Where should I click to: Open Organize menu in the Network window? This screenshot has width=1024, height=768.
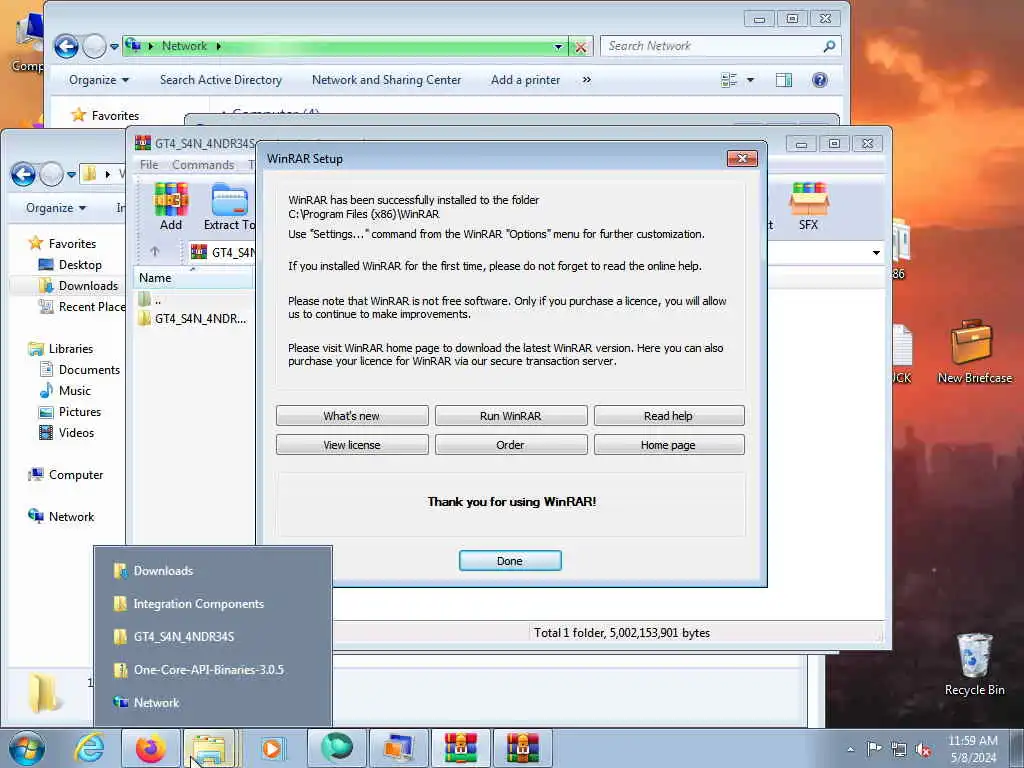click(x=99, y=80)
